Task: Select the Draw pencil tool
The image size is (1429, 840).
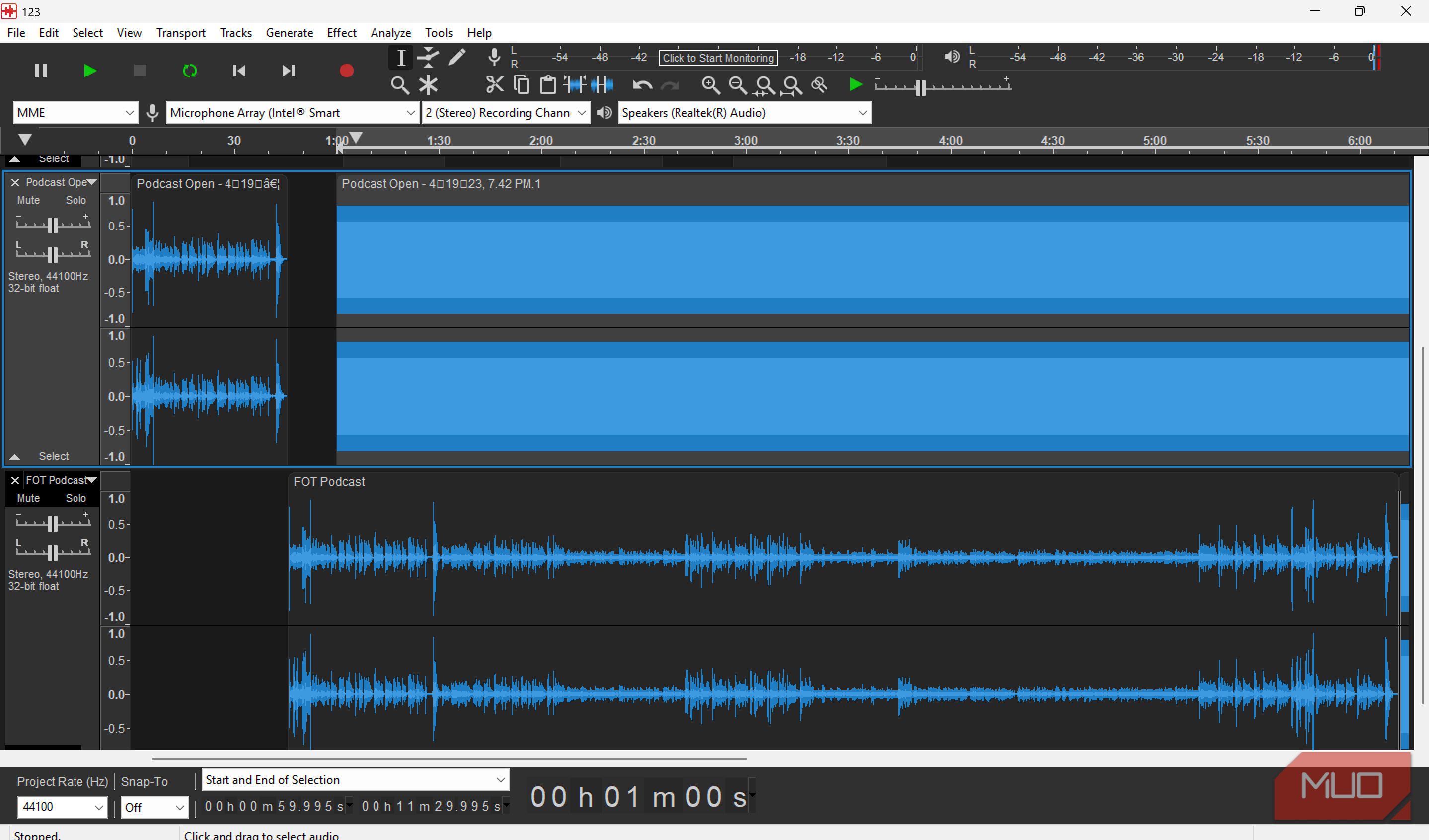Action: pyautogui.click(x=456, y=57)
